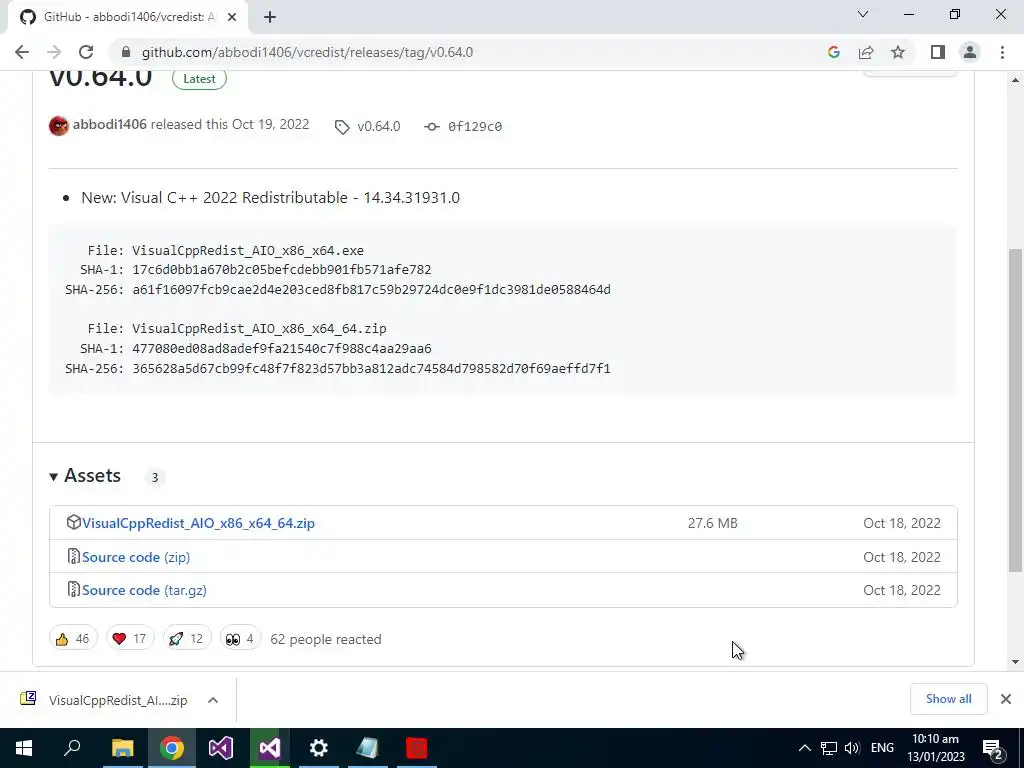Image resolution: width=1024 pixels, height=768 pixels.
Task: Open Windows taskbar search
Action: point(73,748)
